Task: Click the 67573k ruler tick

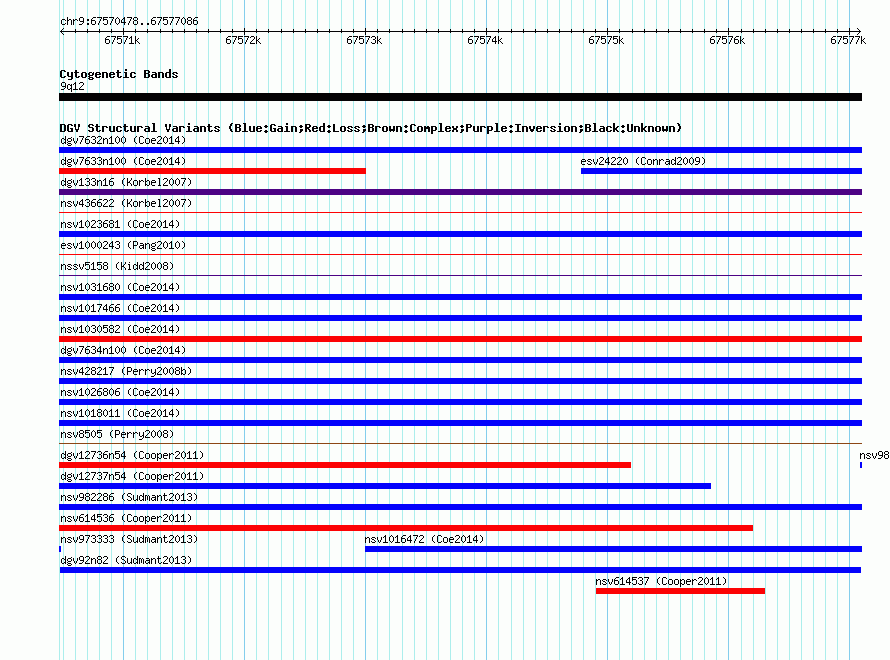Action: tap(364, 40)
